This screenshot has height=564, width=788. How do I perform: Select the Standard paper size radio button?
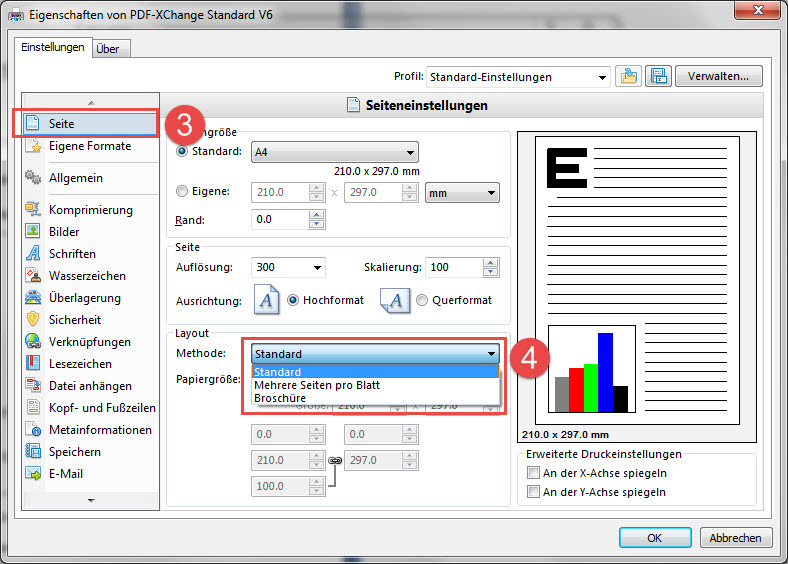coord(182,151)
